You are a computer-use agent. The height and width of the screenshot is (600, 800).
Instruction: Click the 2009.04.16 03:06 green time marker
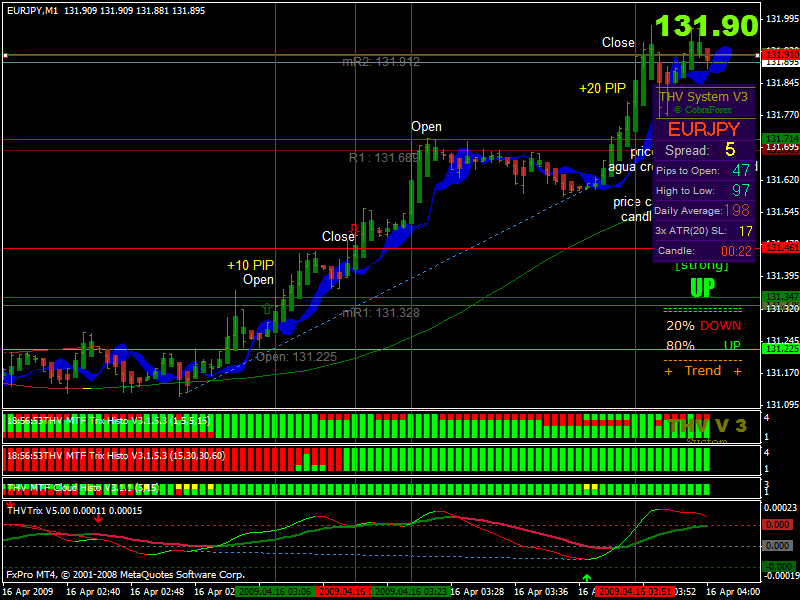coord(274,592)
